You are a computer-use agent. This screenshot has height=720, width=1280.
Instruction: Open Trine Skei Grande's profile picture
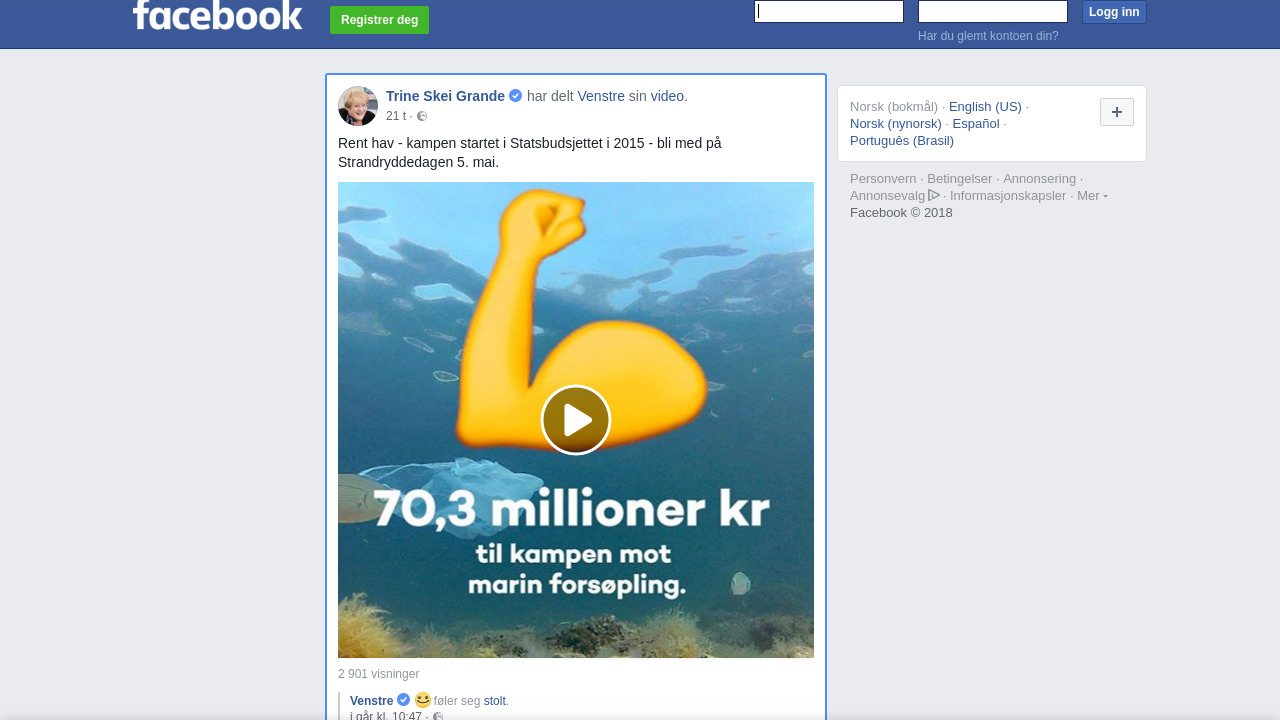point(358,106)
